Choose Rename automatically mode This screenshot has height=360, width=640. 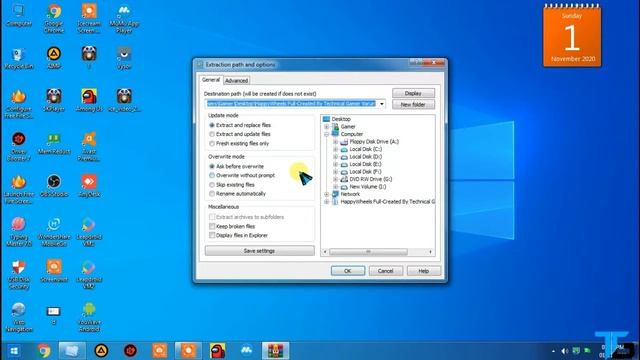[x=237, y=193]
